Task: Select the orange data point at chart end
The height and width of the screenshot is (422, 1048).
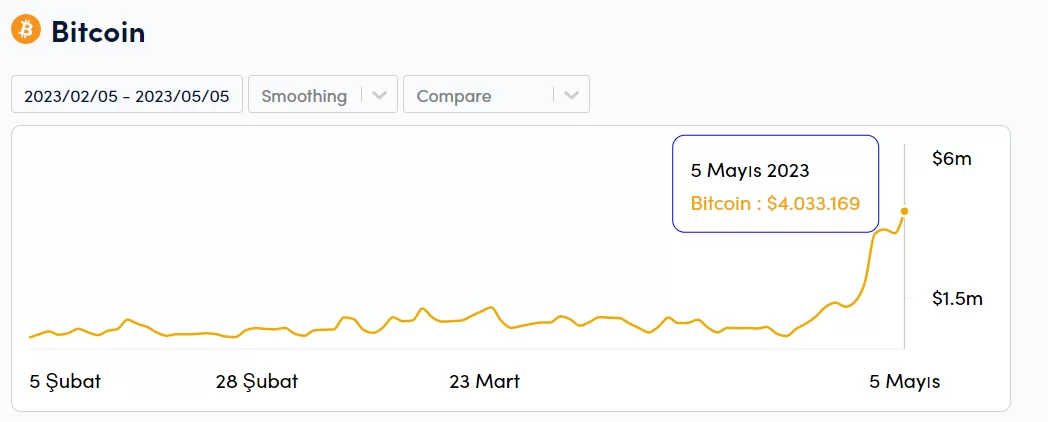Action: coord(904,211)
